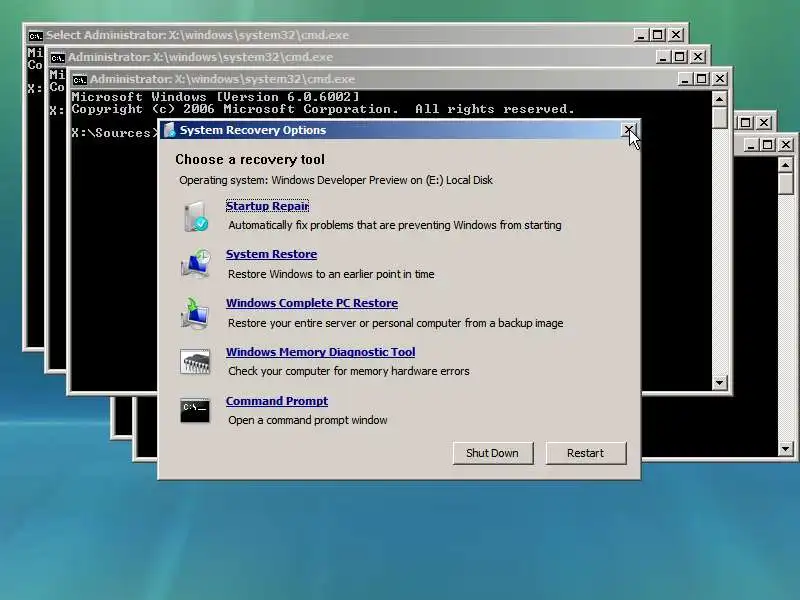This screenshot has height=600, width=800.
Task: Close the Select Administrator cmd window
Action: [x=676, y=35]
